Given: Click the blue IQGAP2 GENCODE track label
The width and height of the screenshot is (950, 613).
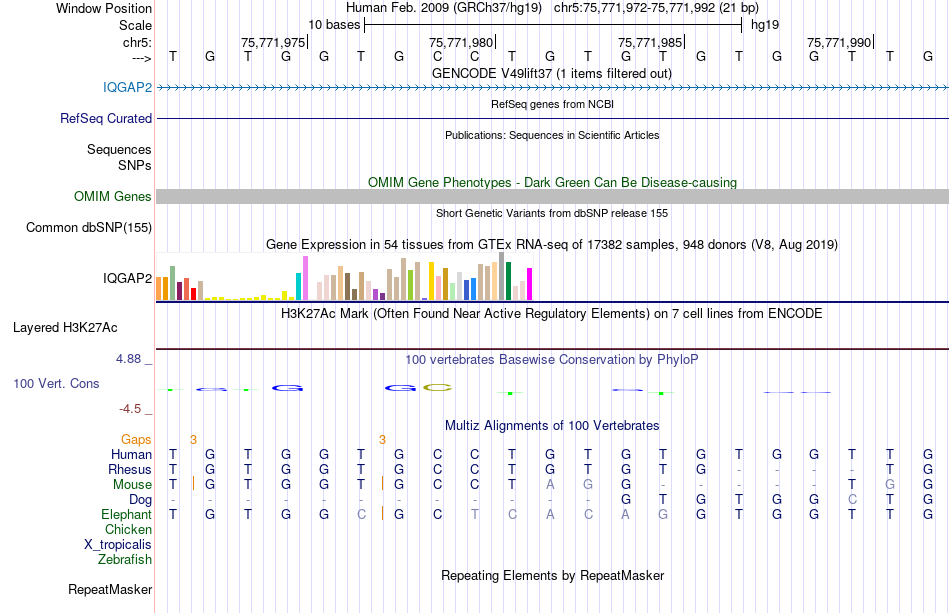Looking at the screenshot, I should tap(127, 87).
